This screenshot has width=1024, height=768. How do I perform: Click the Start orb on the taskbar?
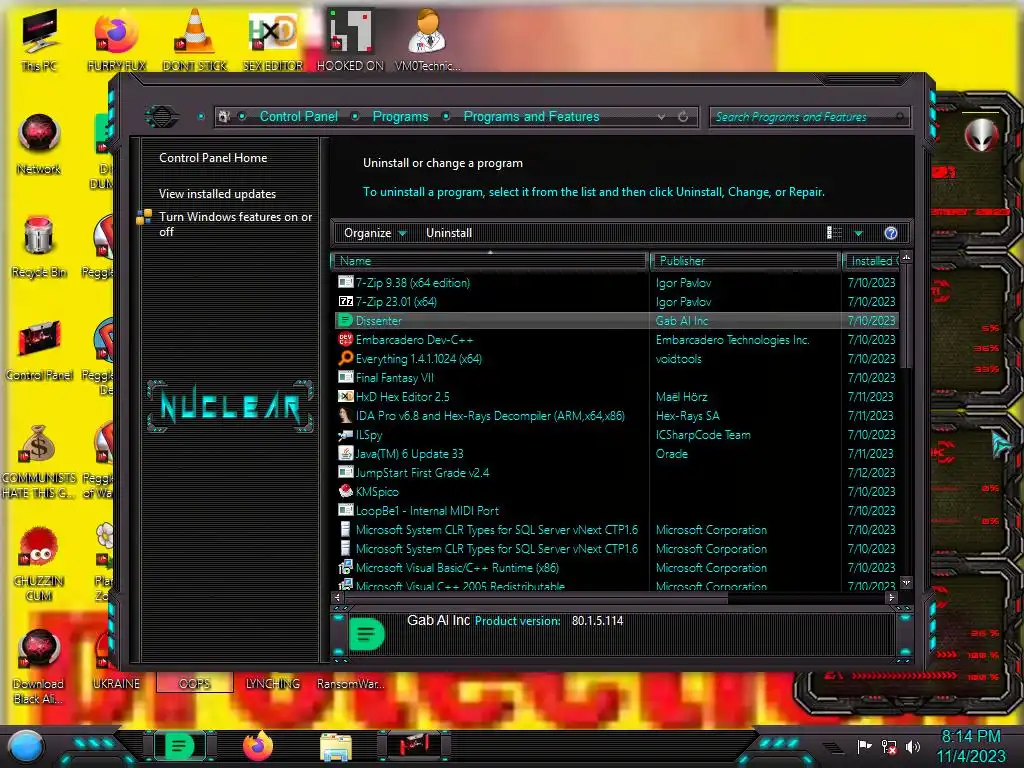tap(26, 746)
